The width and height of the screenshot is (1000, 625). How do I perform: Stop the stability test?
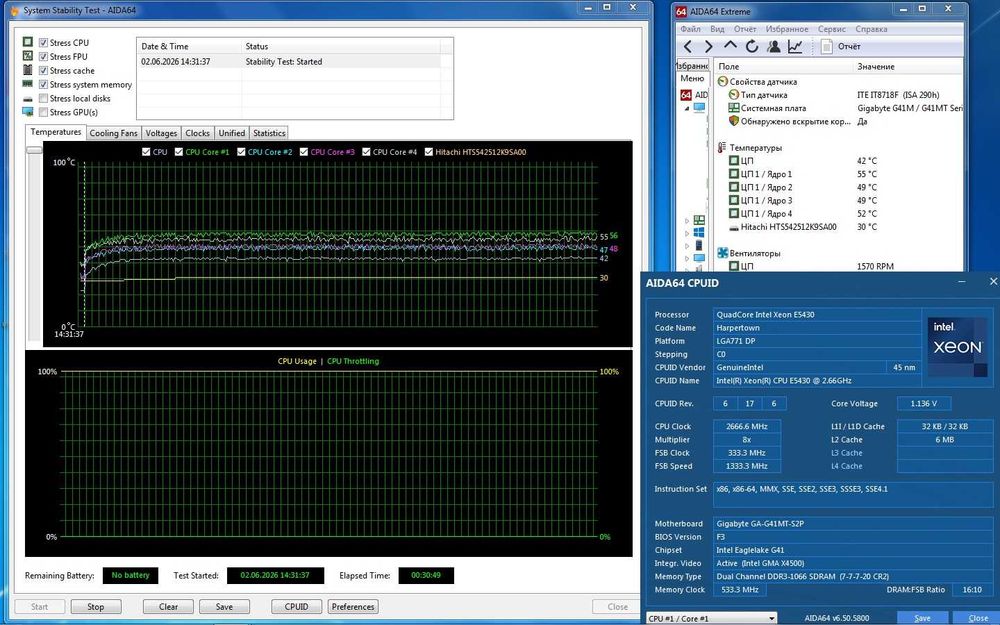(96, 607)
